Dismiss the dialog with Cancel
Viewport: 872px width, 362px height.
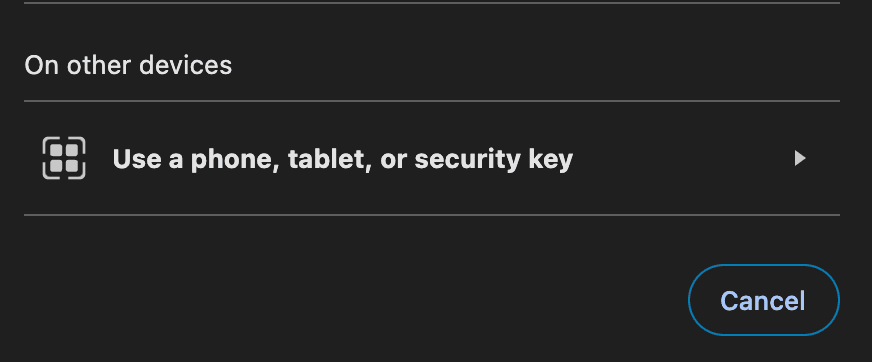point(764,300)
